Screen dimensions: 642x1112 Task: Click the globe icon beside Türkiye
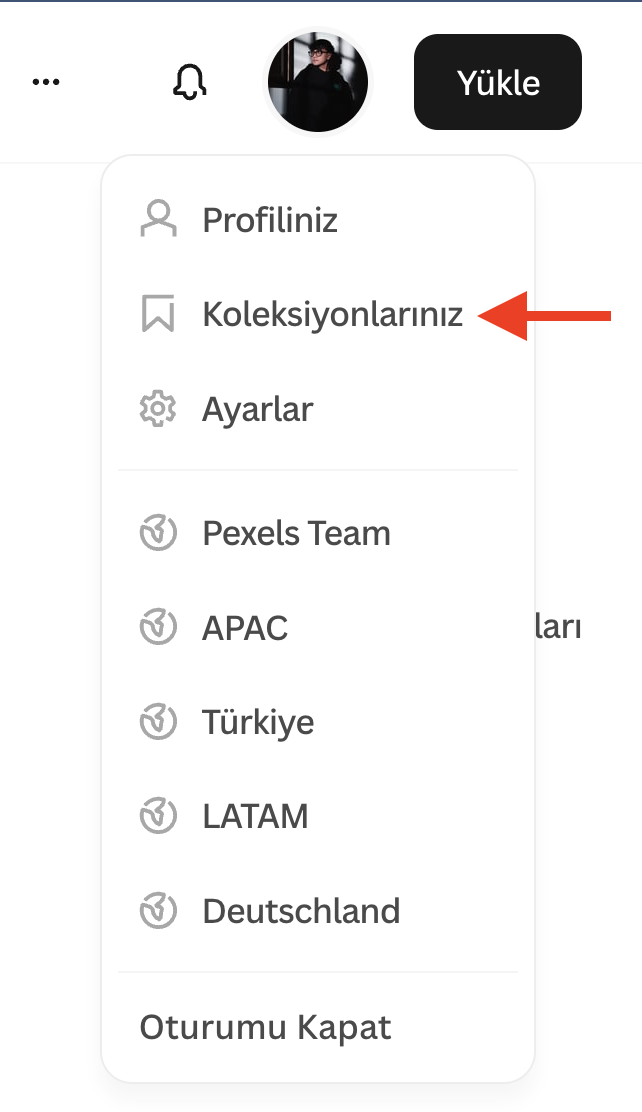[158, 722]
